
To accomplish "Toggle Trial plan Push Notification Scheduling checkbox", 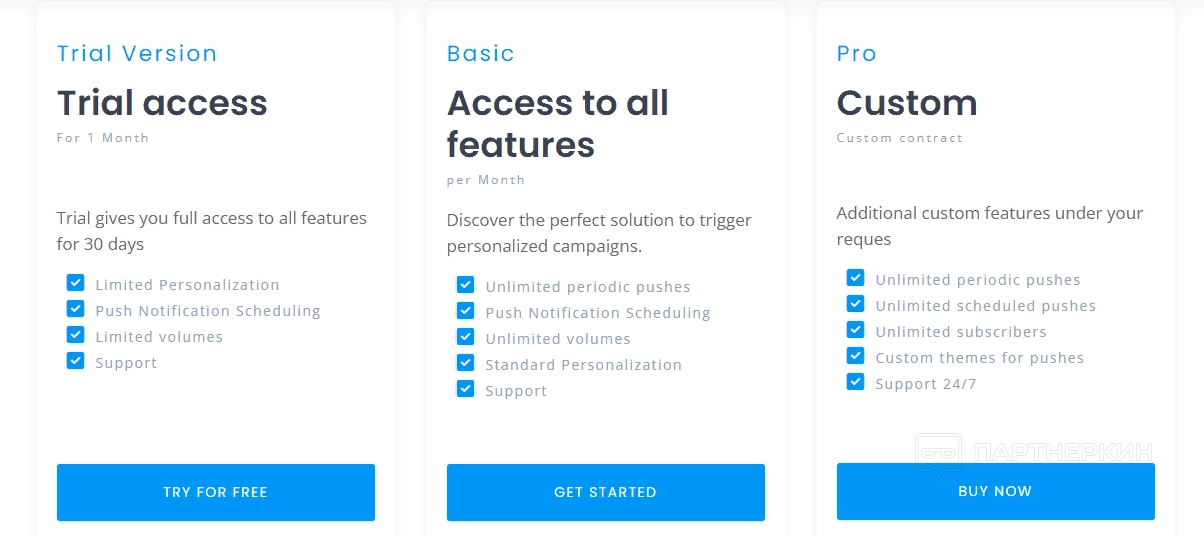I will click(76, 309).
